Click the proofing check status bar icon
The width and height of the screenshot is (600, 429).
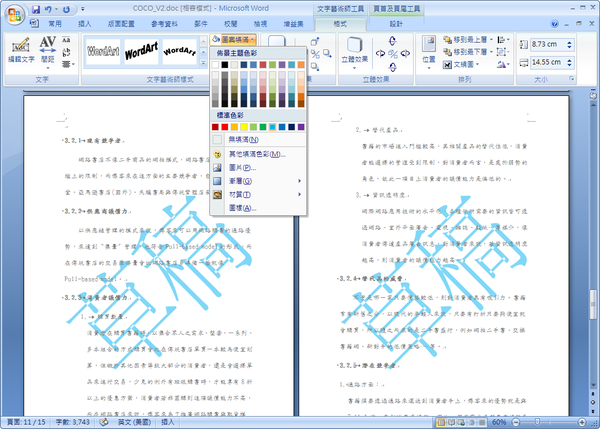pyautogui.click(x=104, y=422)
